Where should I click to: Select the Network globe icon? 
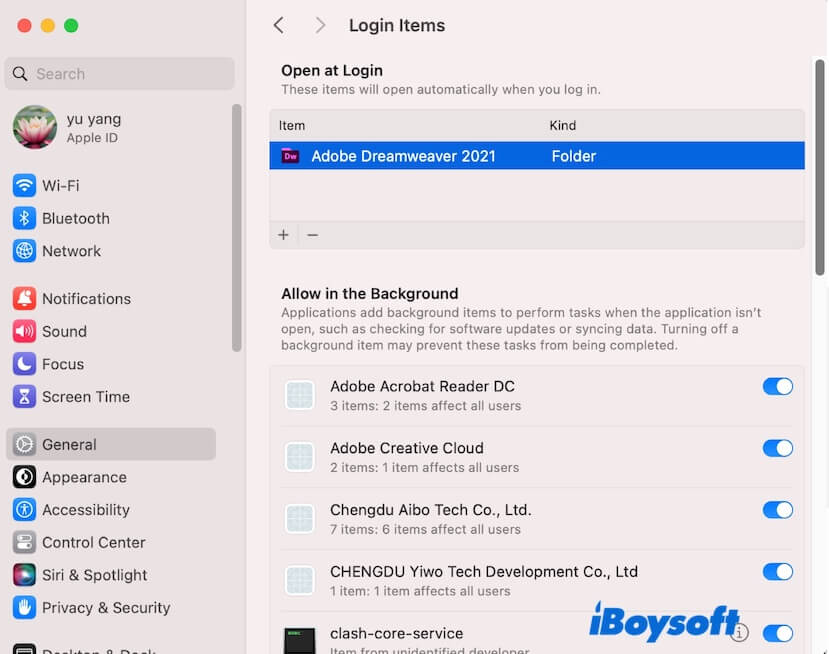pos(24,251)
